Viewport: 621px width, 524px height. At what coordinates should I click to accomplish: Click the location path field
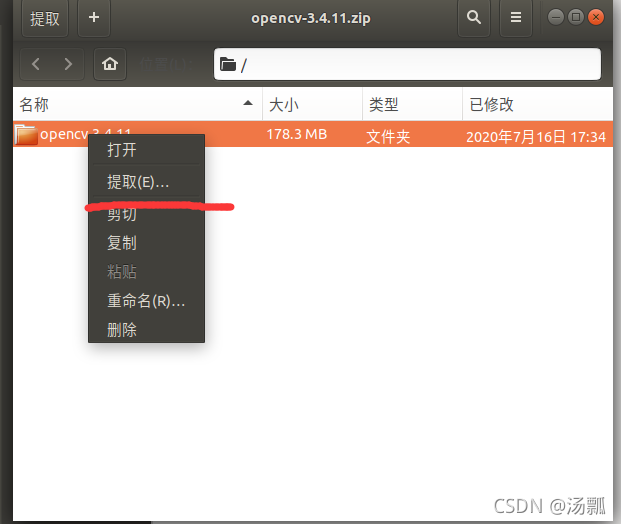click(x=407, y=64)
